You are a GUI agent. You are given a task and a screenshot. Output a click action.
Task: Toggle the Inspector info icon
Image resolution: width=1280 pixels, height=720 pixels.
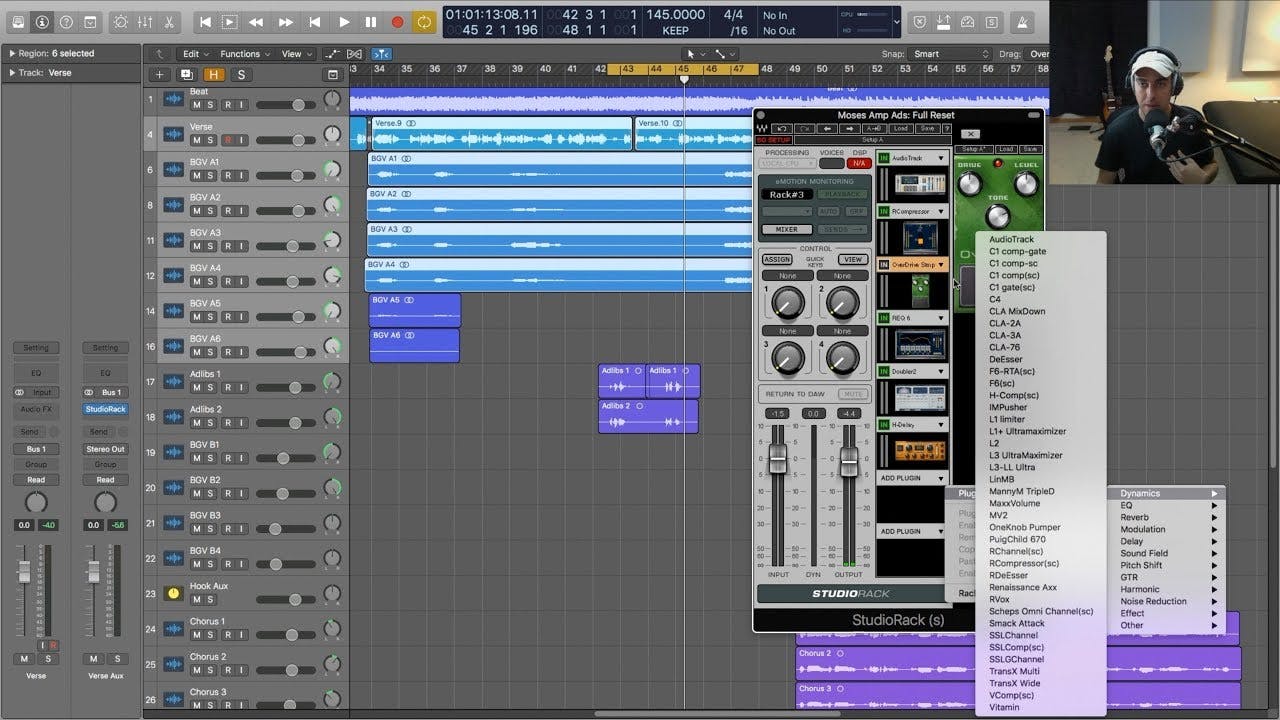[41, 21]
